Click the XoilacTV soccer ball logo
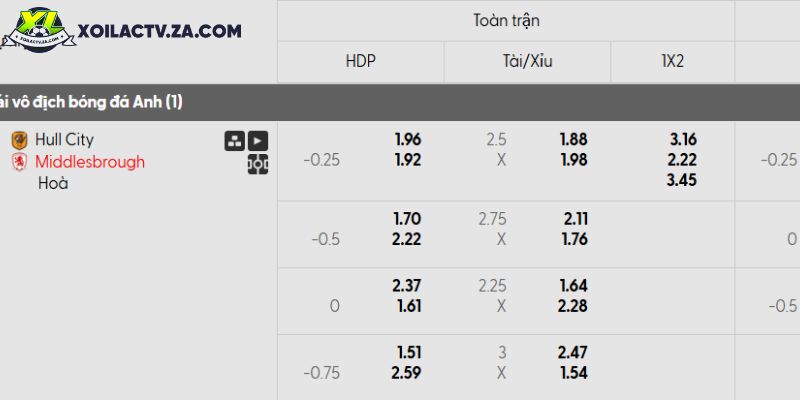The image size is (800, 400). [x=39, y=29]
